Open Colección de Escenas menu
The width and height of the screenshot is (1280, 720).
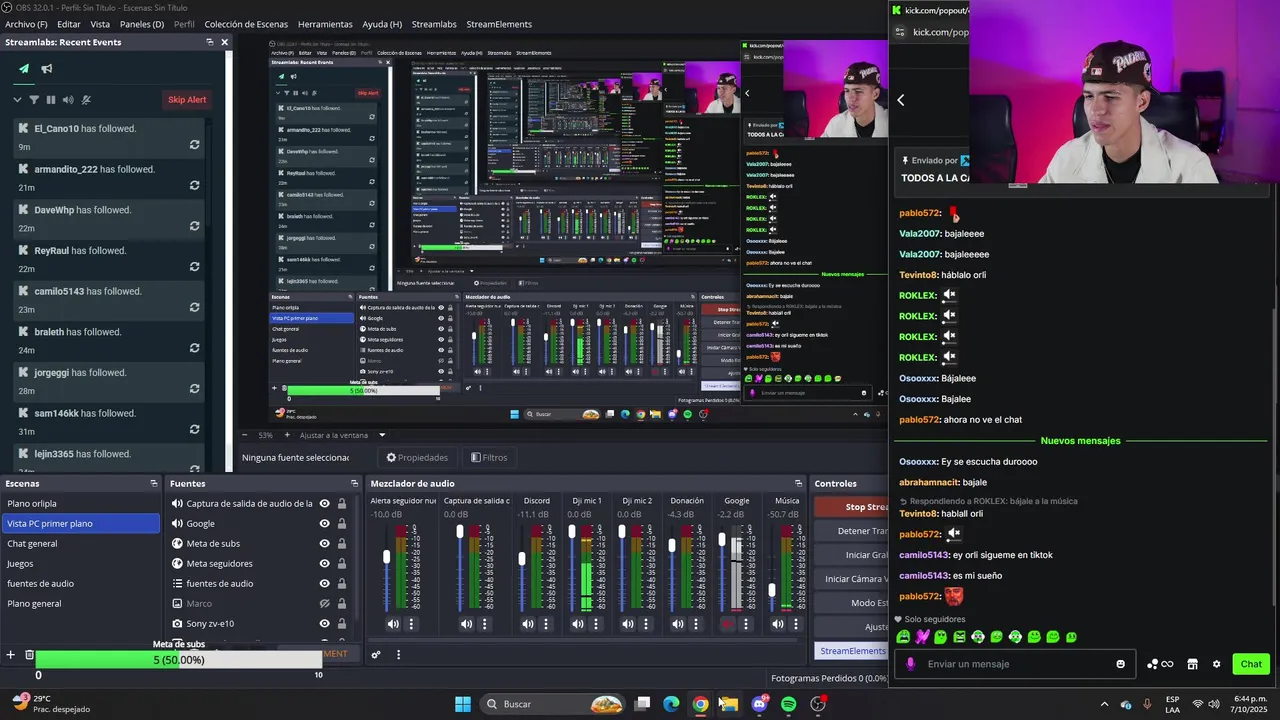(246, 24)
